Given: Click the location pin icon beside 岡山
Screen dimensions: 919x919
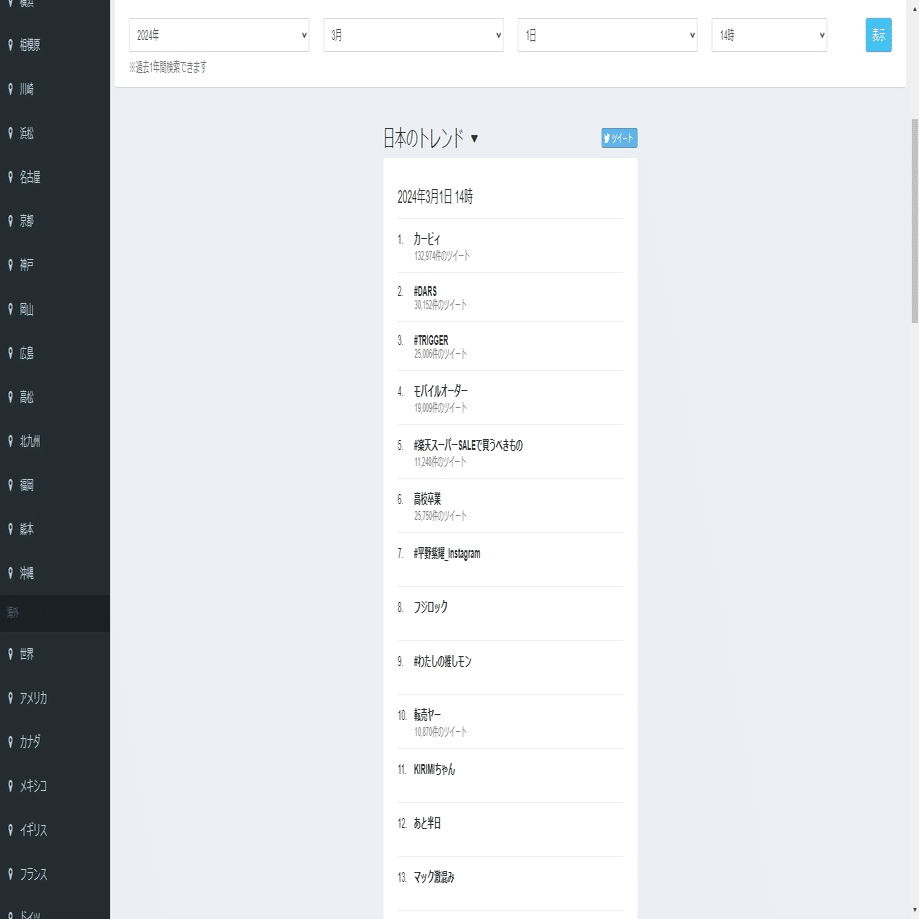Looking at the screenshot, I should (10, 309).
